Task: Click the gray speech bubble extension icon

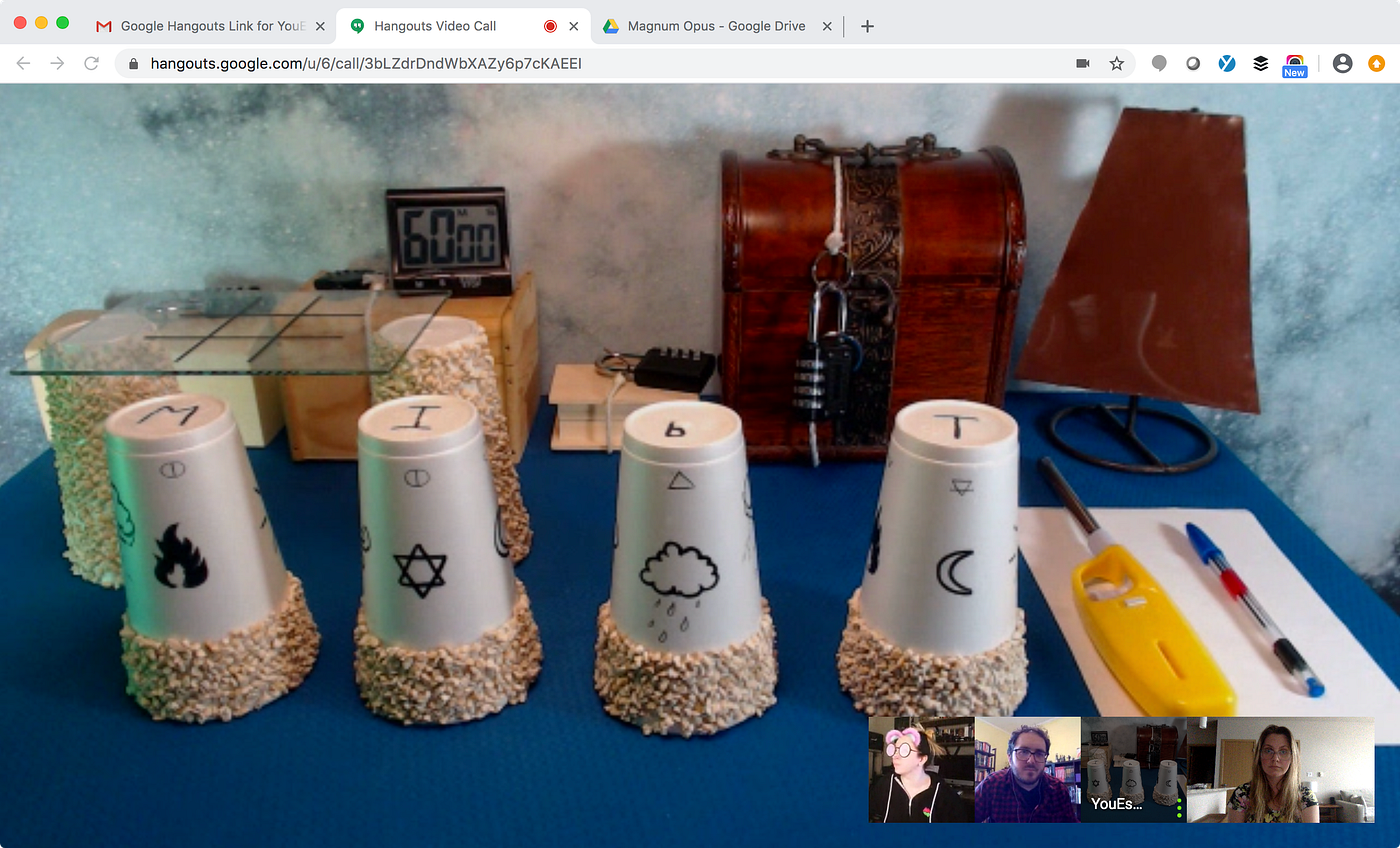Action: click(x=1159, y=64)
